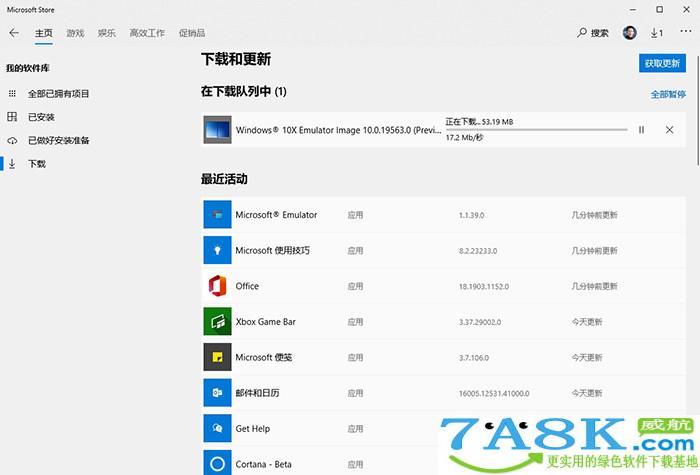Open the 高效工作 tab
The image size is (700, 475).
pos(147,33)
